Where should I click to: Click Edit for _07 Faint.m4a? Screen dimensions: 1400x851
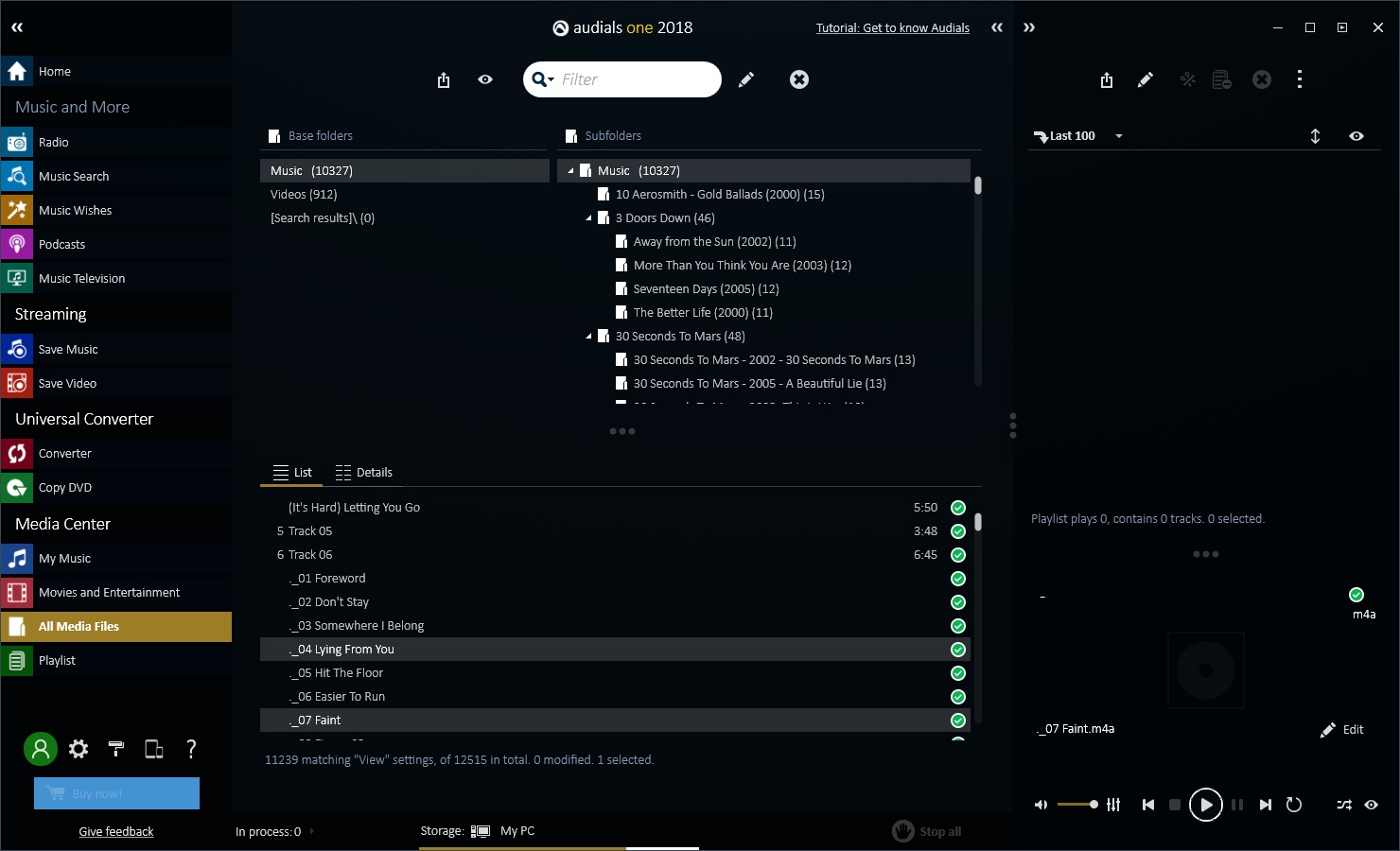pyautogui.click(x=1341, y=730)
